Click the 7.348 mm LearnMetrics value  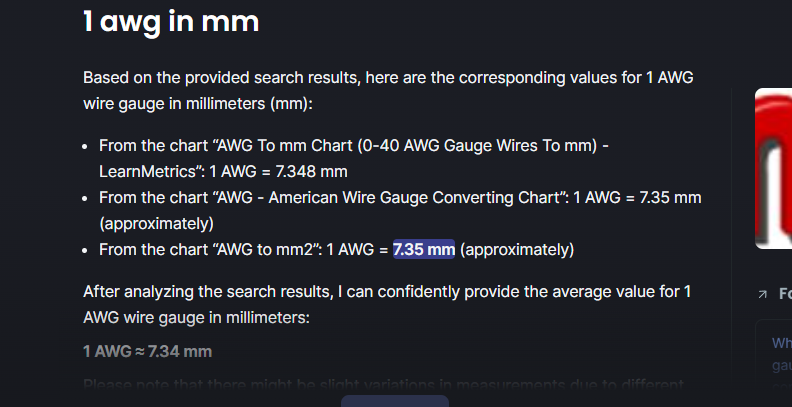311,172
